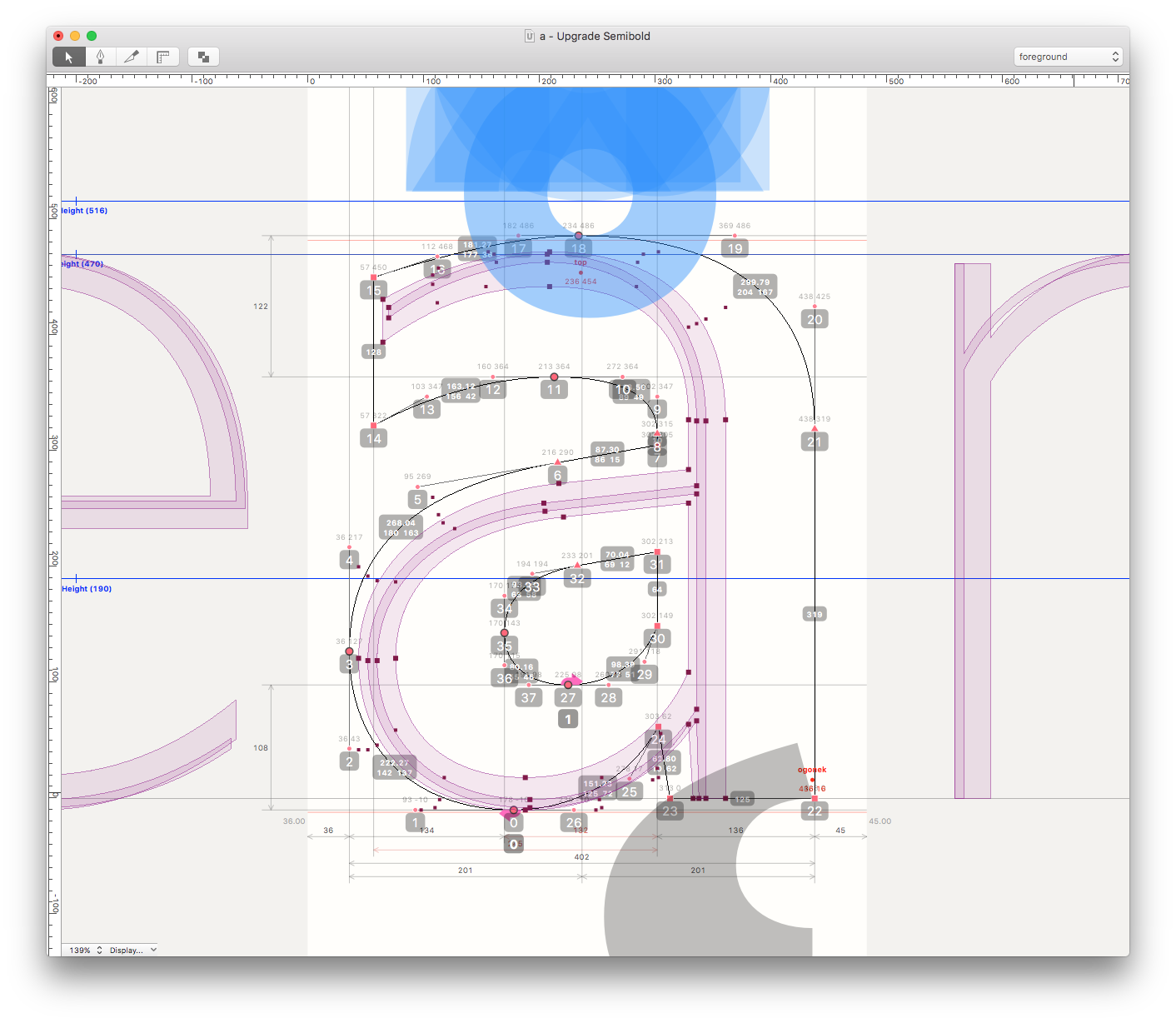
Task: Click point index label 11
Action: point(554,389)
